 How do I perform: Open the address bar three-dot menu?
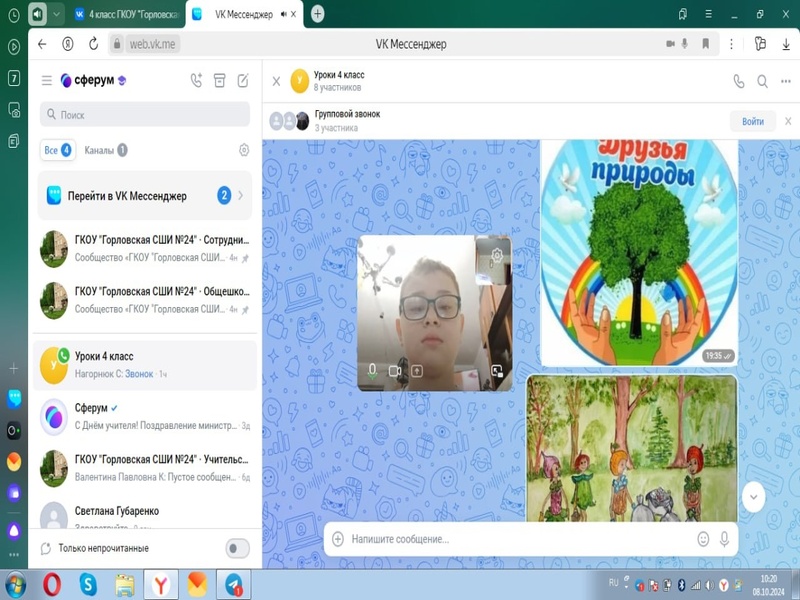[x=731, y=44]
